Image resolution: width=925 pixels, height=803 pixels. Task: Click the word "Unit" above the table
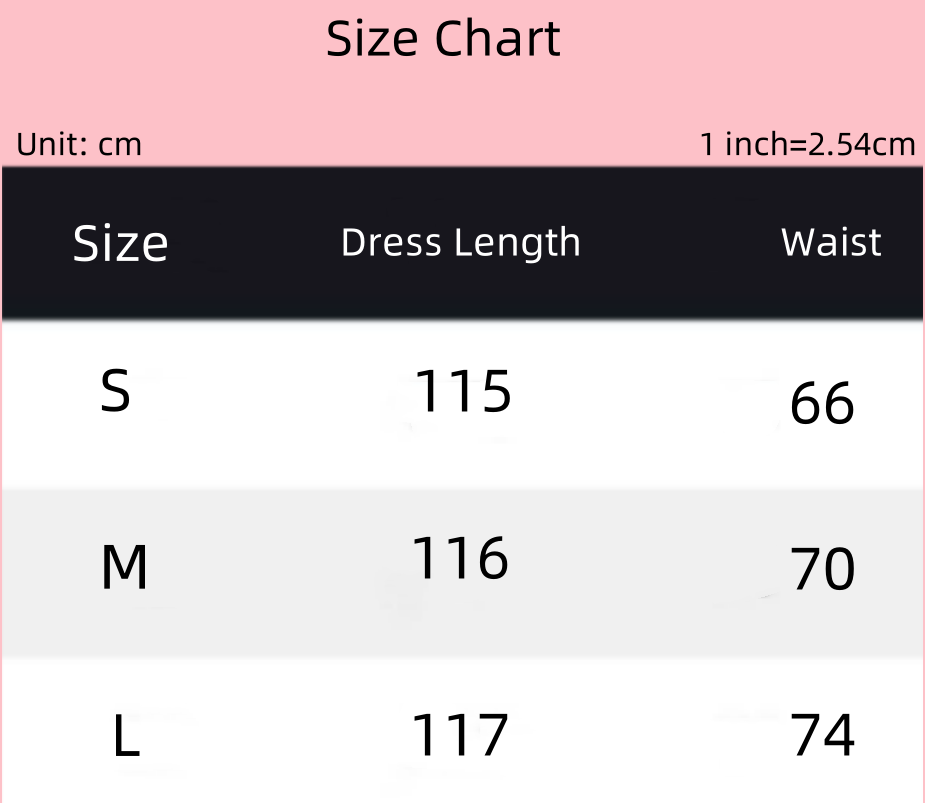coord(50,145)
